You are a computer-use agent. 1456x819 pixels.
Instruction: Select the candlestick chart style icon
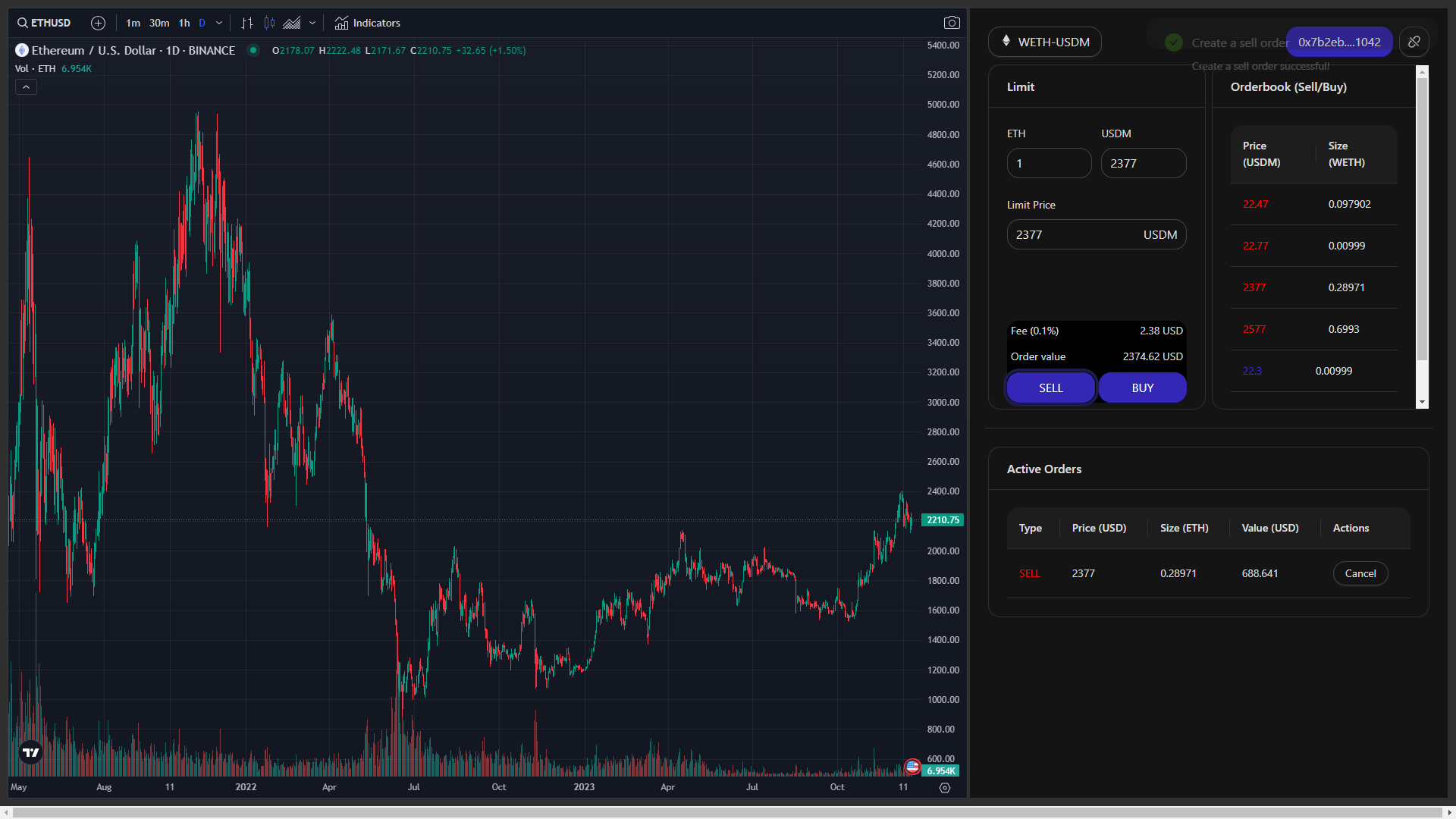pos(269,23)
